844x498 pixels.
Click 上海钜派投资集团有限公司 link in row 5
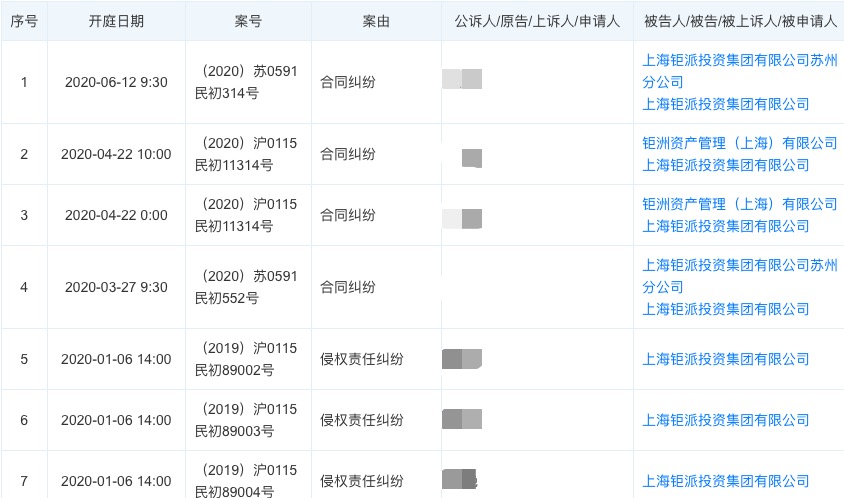726,359
